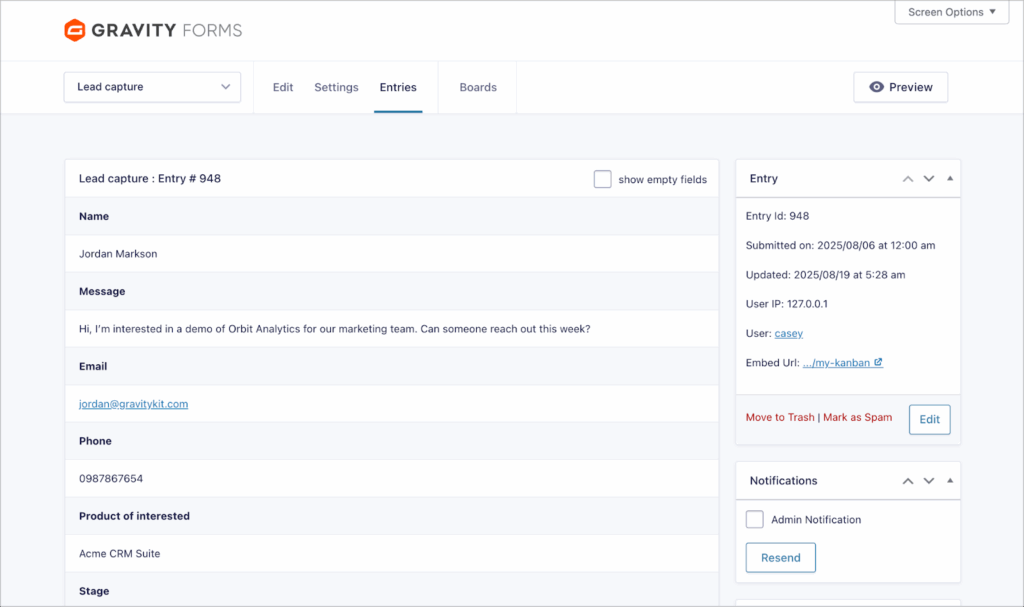Click the external link icon beside Embed Url

click(x=878, y=363)
